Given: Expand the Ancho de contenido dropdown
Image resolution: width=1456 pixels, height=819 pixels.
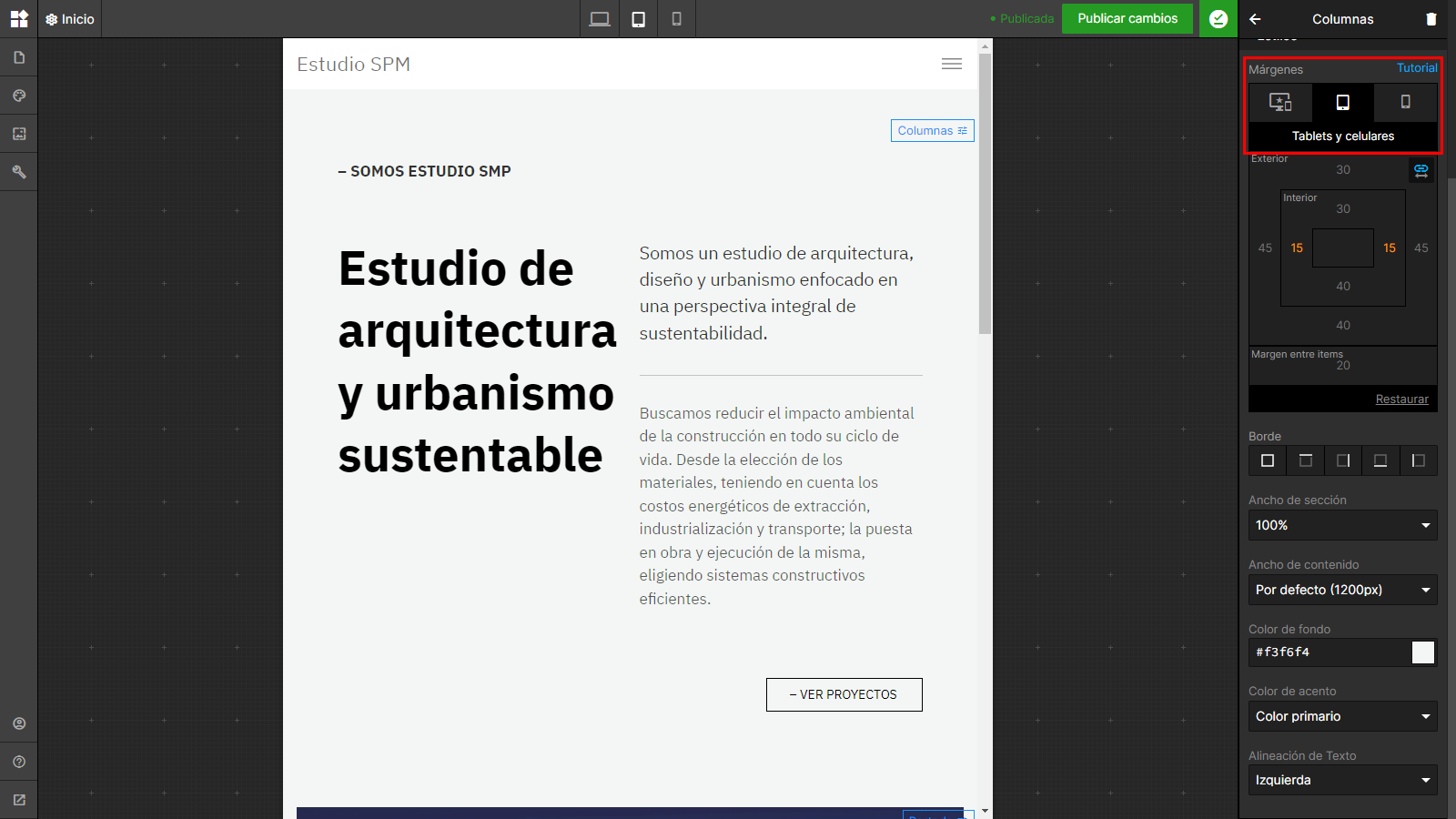Looking at the screenshot, I should pos(1343,590).
